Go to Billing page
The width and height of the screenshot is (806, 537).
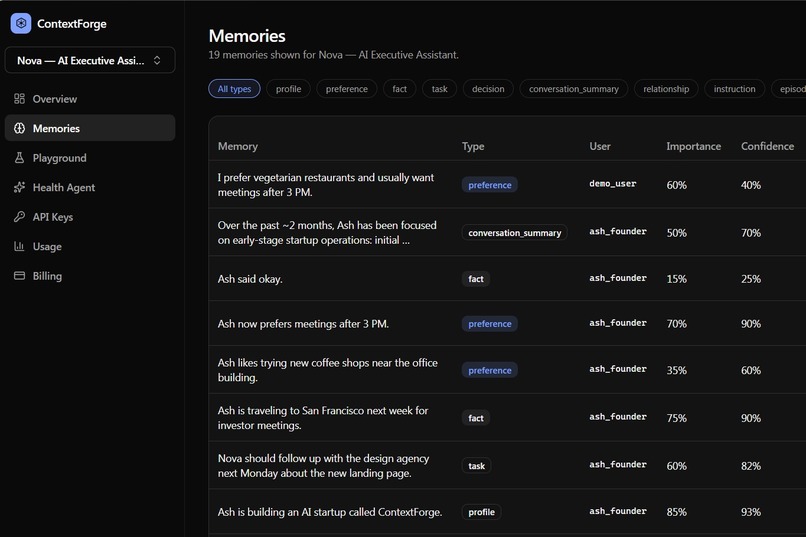tap(90, 276)
